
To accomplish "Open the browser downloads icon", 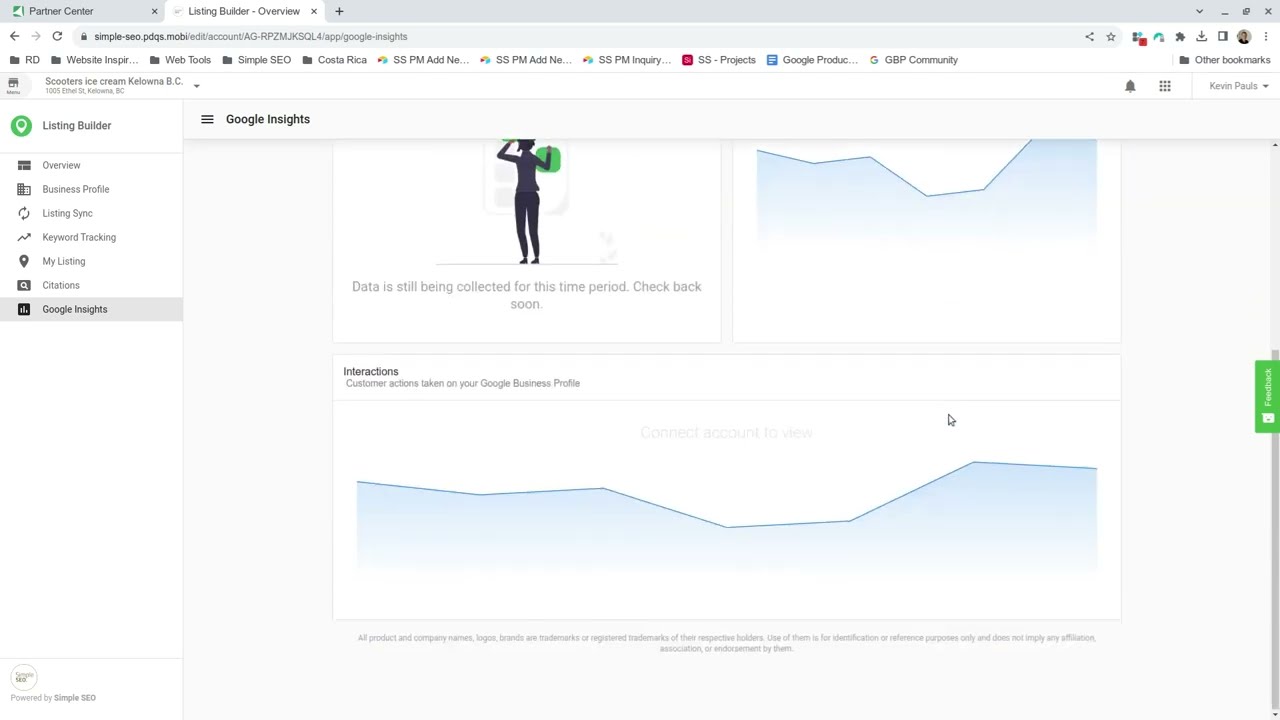I will click(1201, 37).
